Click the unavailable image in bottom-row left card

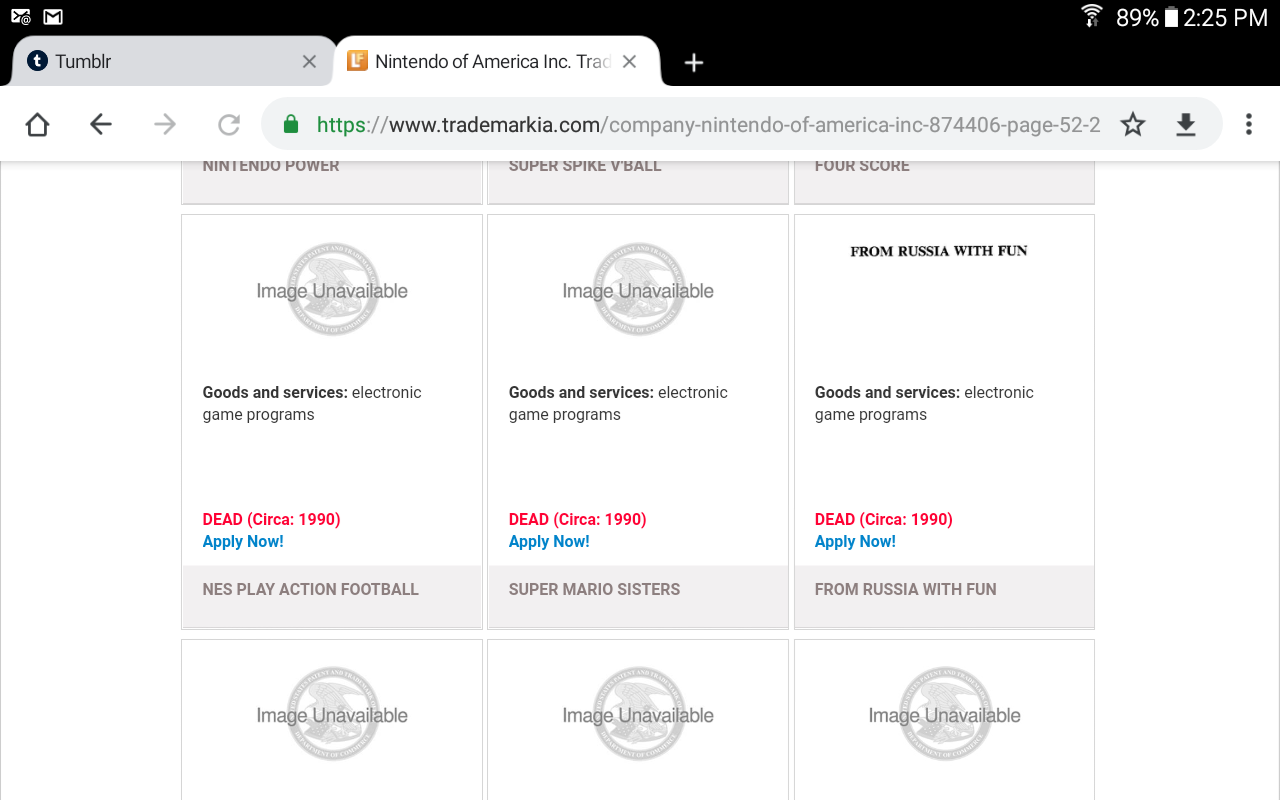(332, 714)
